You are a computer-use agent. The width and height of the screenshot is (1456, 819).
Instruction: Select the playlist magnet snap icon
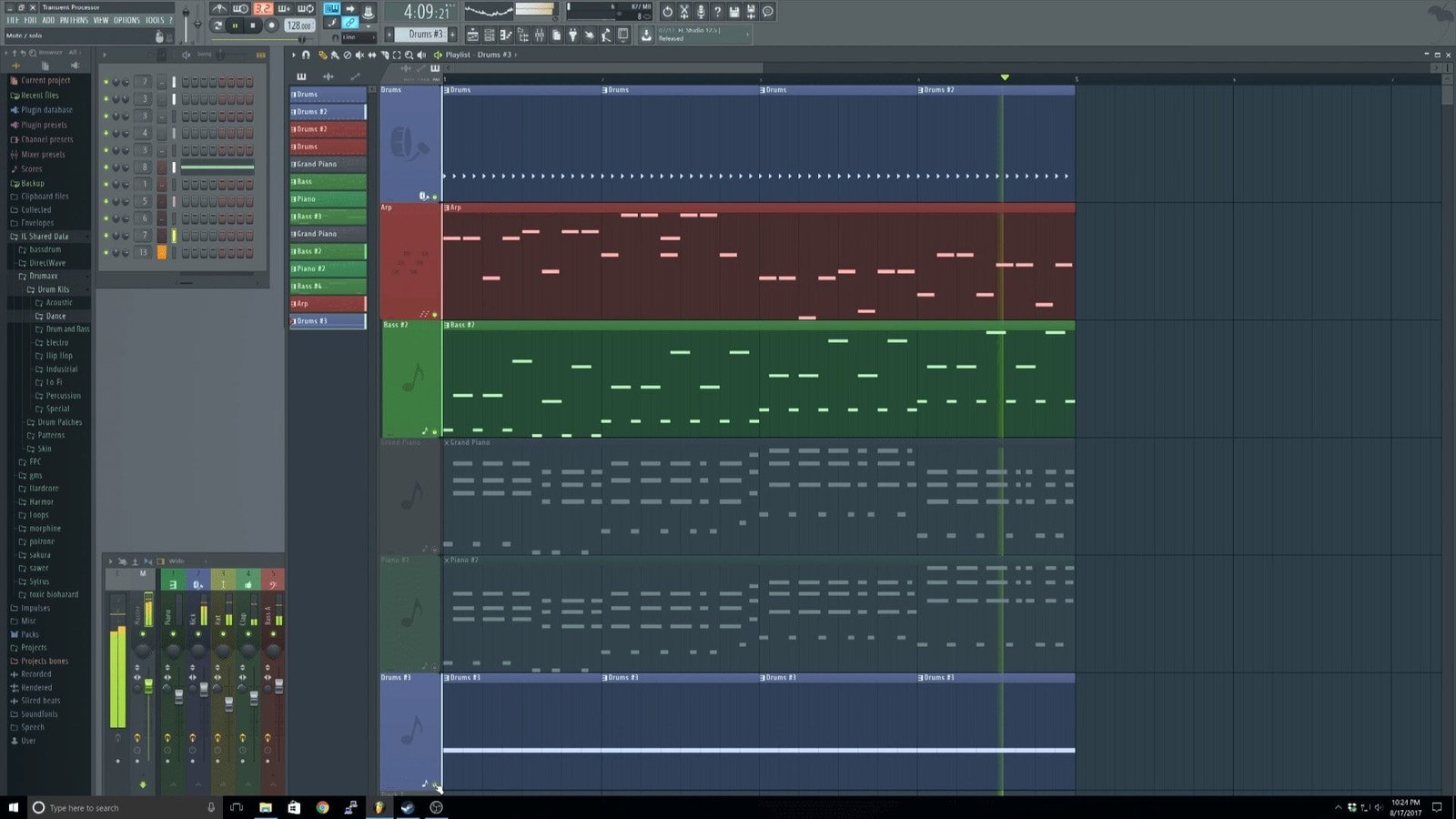[x=306, y=55]
